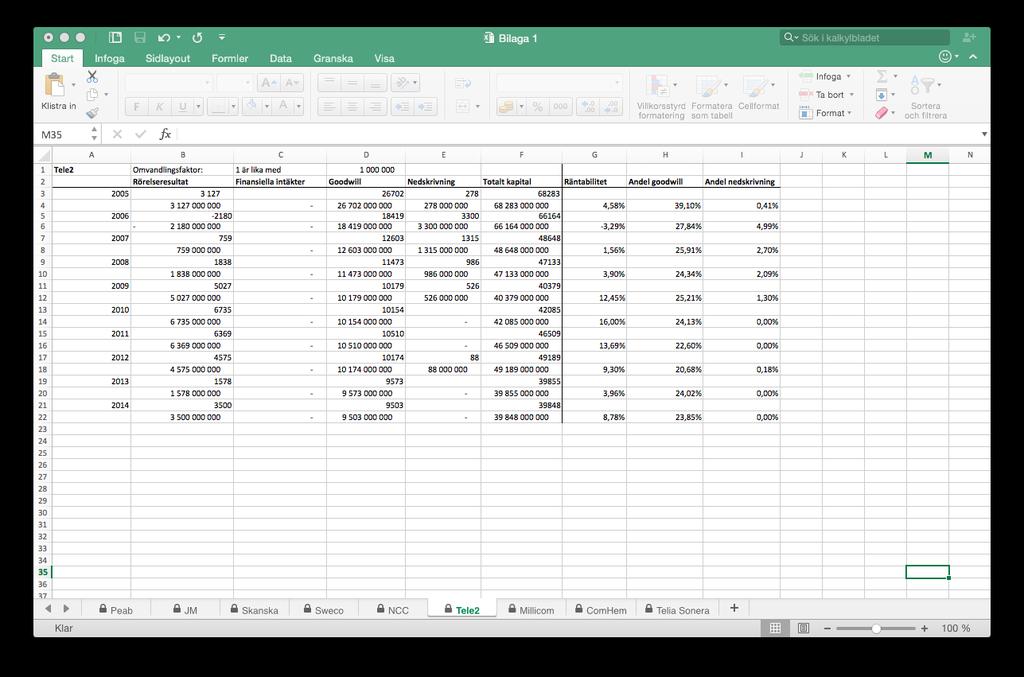Click the Name Box showing M35

[x=64, y=134]
